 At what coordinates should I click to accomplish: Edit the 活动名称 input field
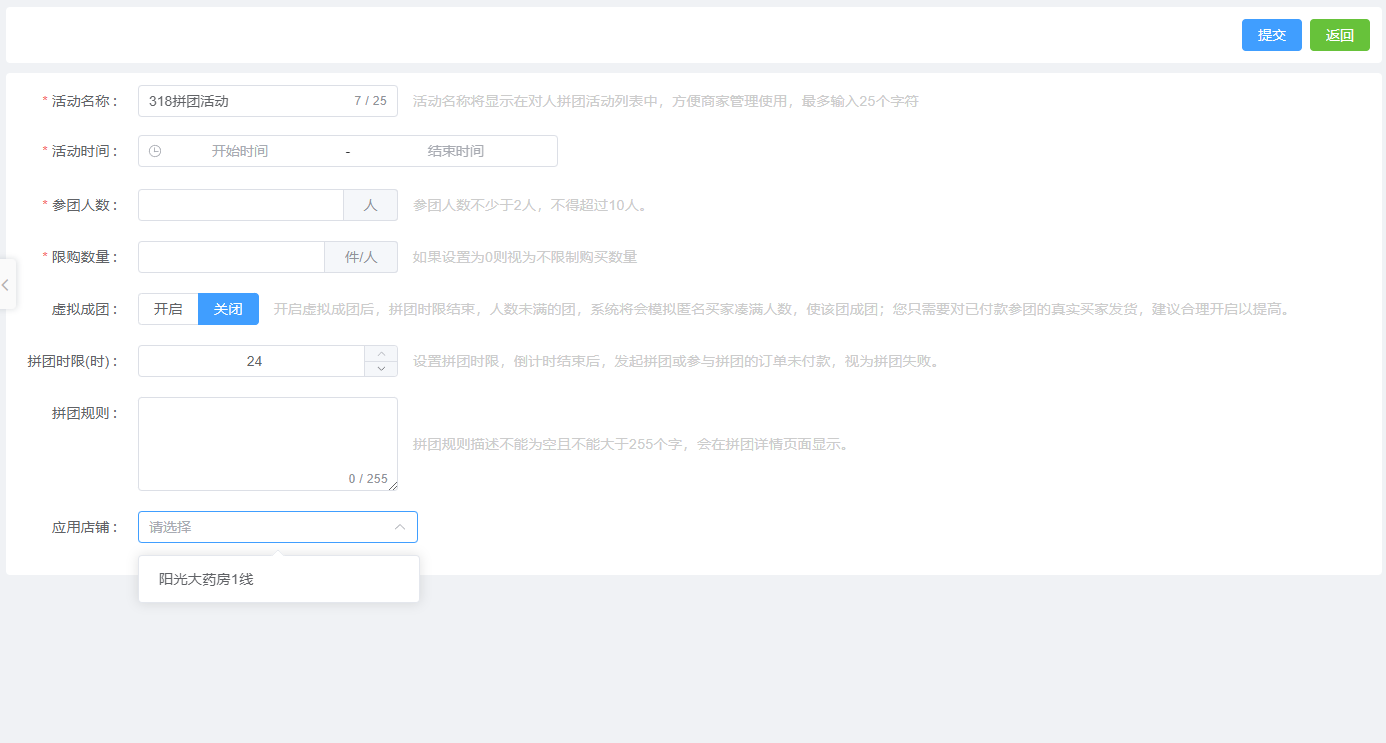click(x=267, y=101)
